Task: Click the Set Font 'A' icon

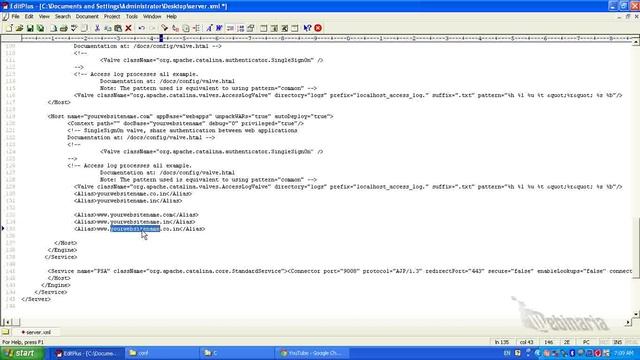Action: (209, 28)
